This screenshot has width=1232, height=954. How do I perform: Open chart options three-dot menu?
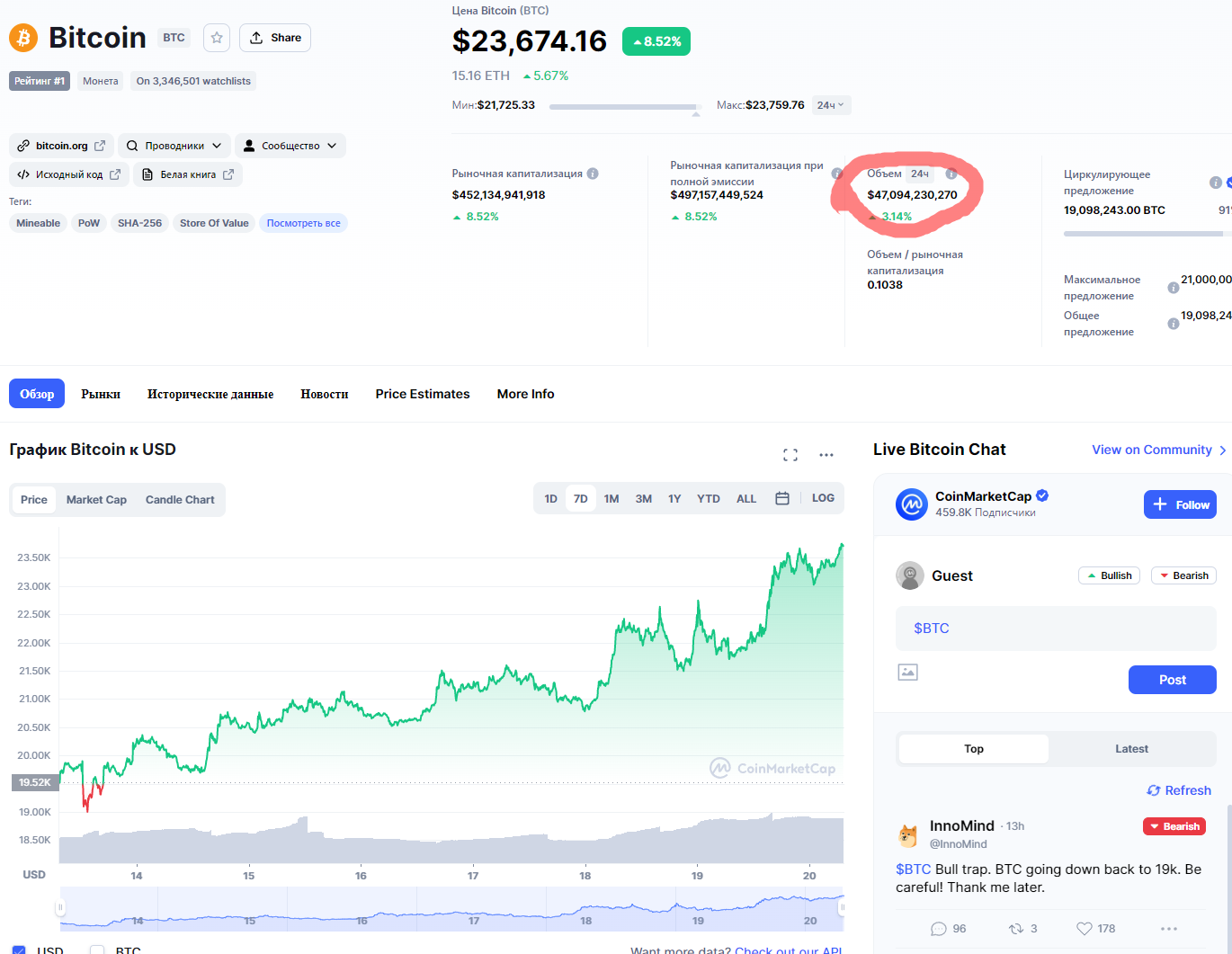[x=826, y=455]
